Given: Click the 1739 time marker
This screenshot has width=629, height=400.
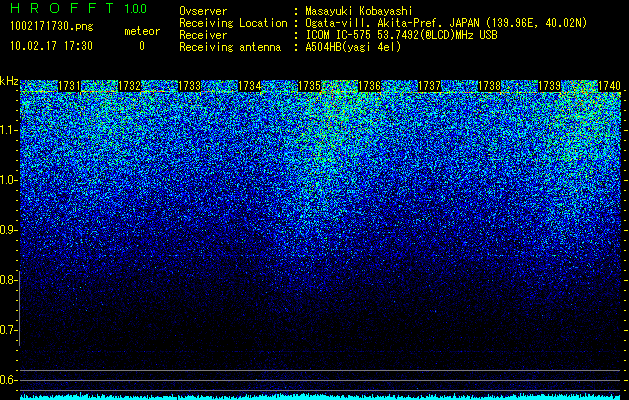Looking at the screenshot, I should pyautogui.click(x=549, y=86).
